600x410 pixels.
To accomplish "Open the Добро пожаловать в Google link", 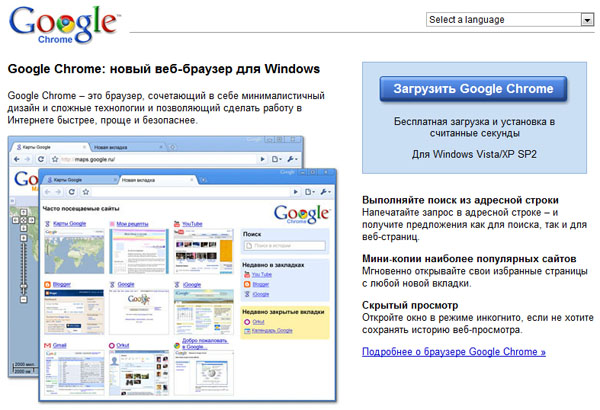I will pyautogui.click(x=204, y=343).
